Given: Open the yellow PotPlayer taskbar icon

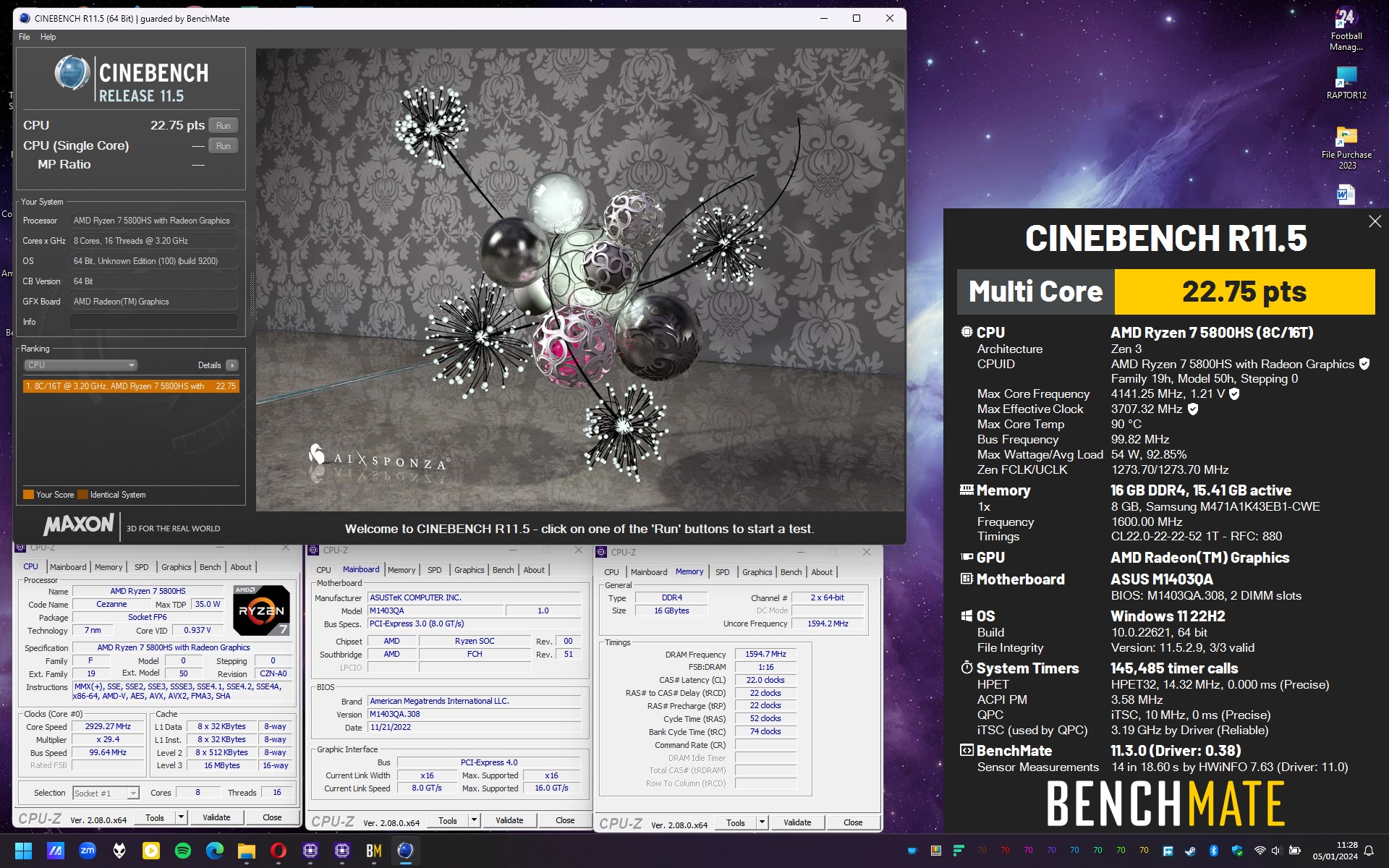Looking at the screenshot, I should [x=151, y=851].
